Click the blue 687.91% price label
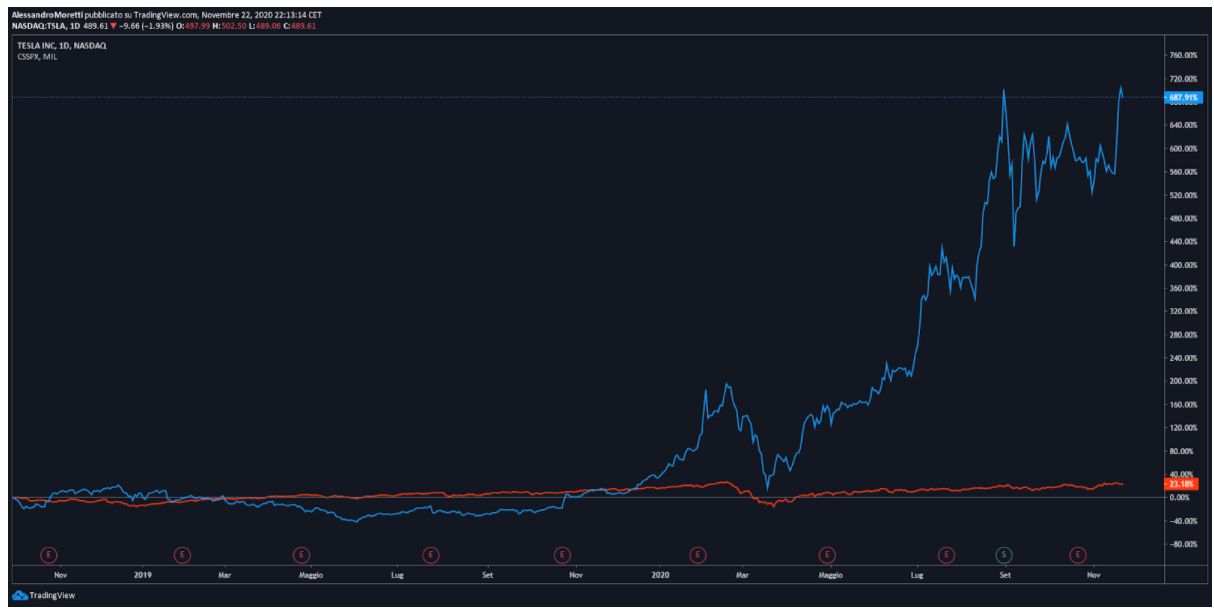 (1182, 97)
